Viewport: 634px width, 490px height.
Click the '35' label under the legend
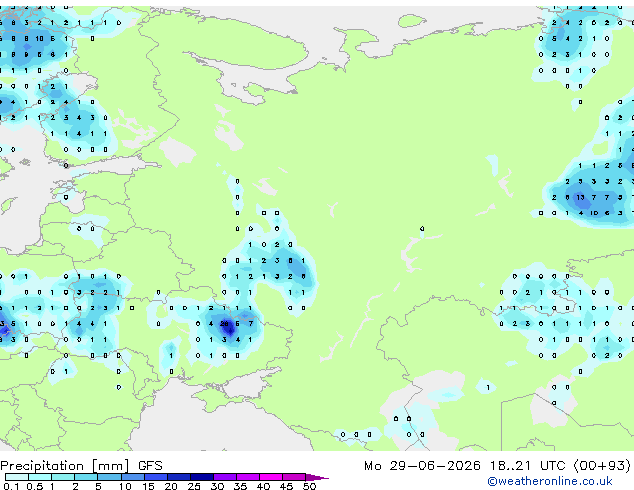point(240,486)
